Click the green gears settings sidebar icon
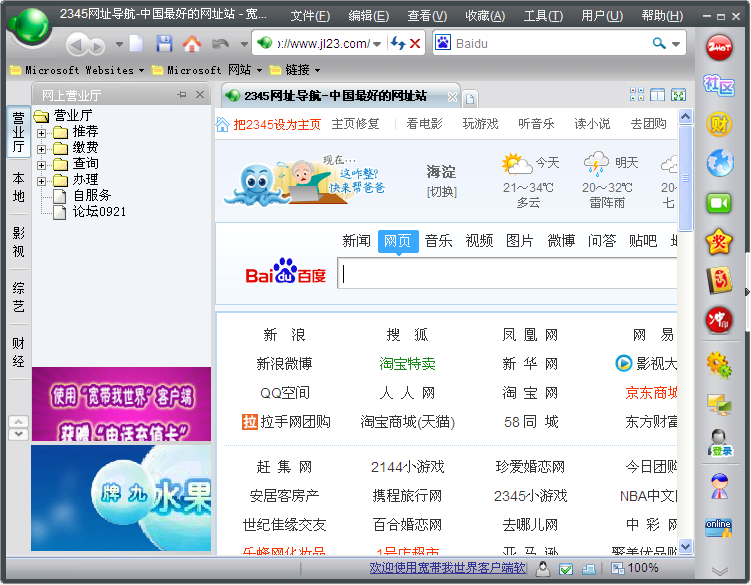Viewport: 751px width, 585px height. (719, 363)
